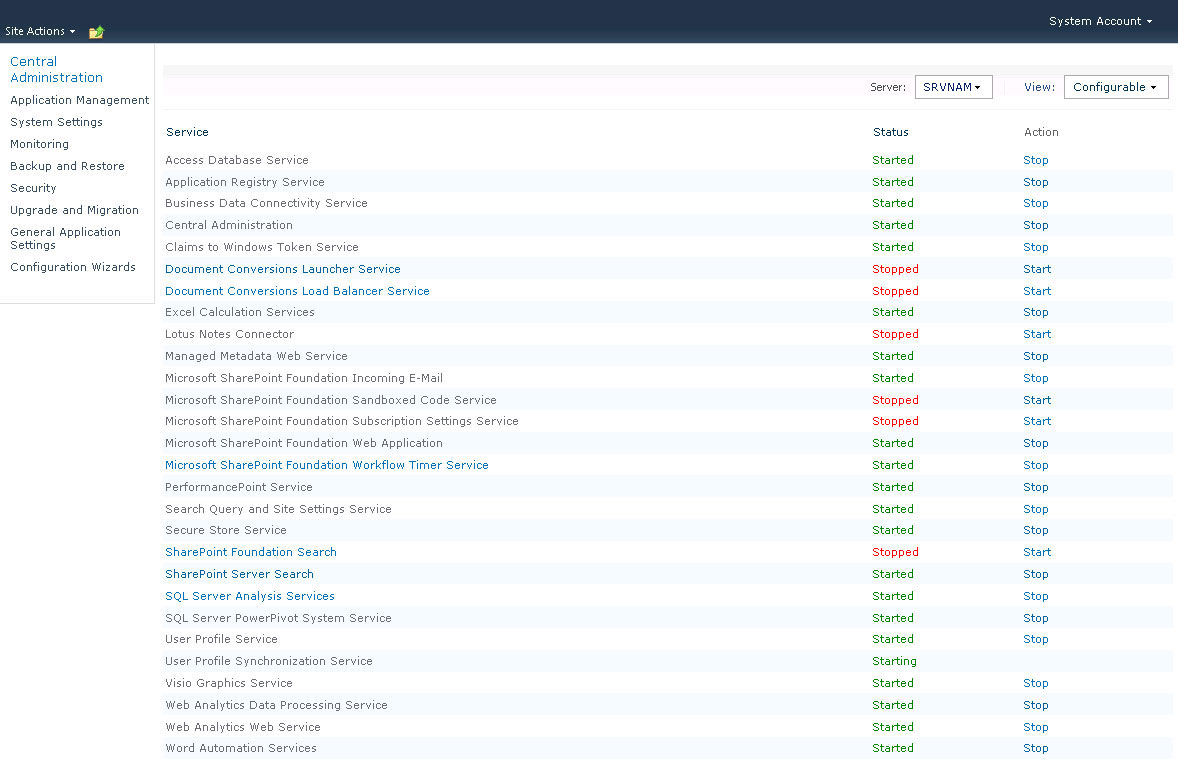Stop the User Profile Service
Viewport: 1178px width, 766px height.
tap(1035, 639)
